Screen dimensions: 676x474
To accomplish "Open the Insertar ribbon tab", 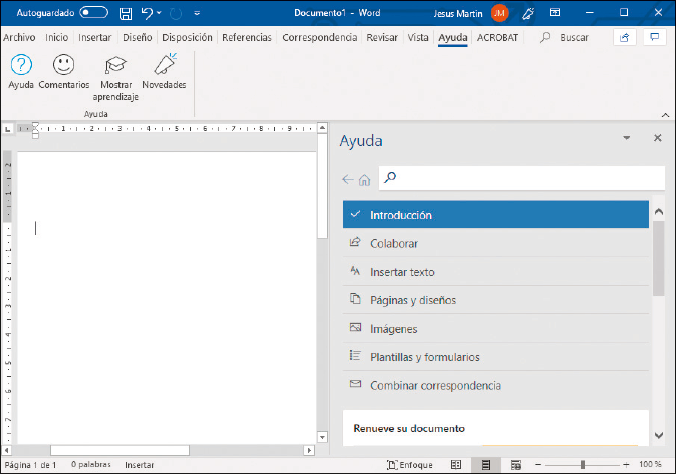I will [95, 37].
